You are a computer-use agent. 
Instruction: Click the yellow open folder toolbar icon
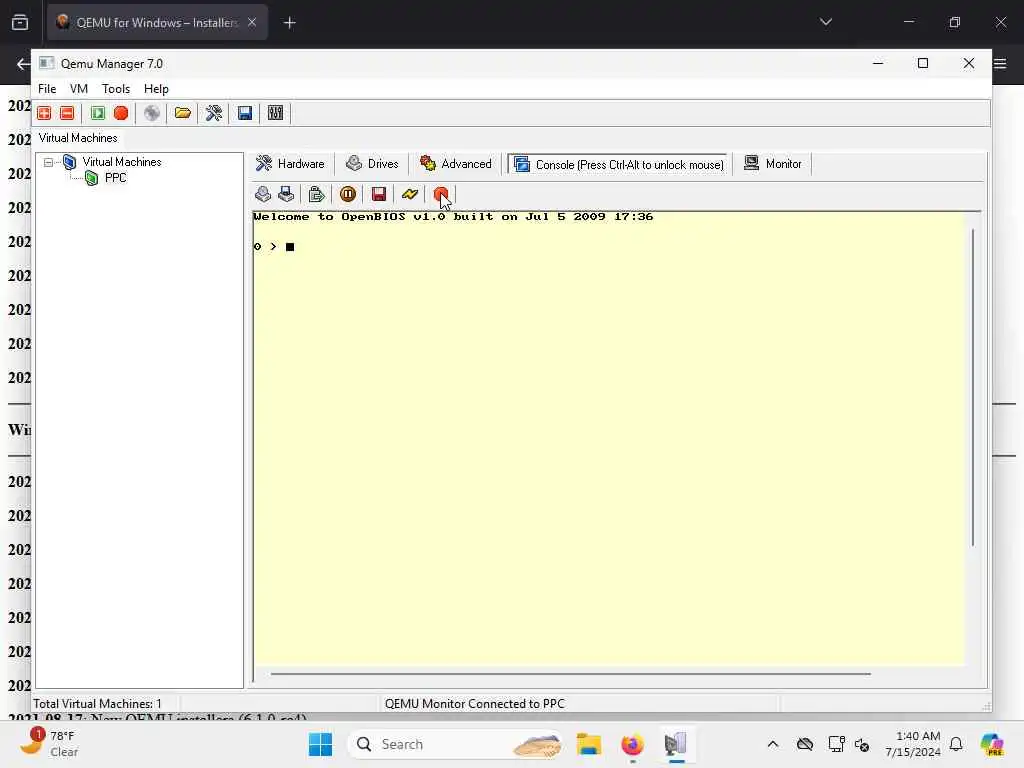click(x=182, y=113)
